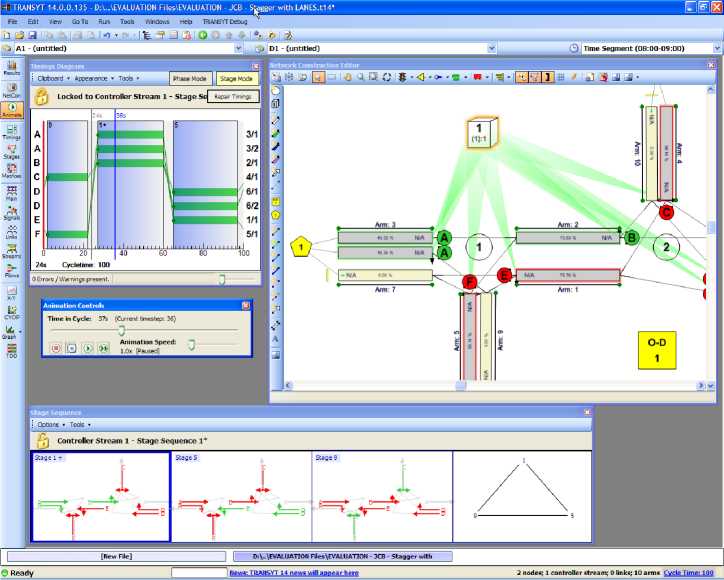Click the yellow triangle give-way icon
Screen dimensions: 724x580
click(421, 77)
